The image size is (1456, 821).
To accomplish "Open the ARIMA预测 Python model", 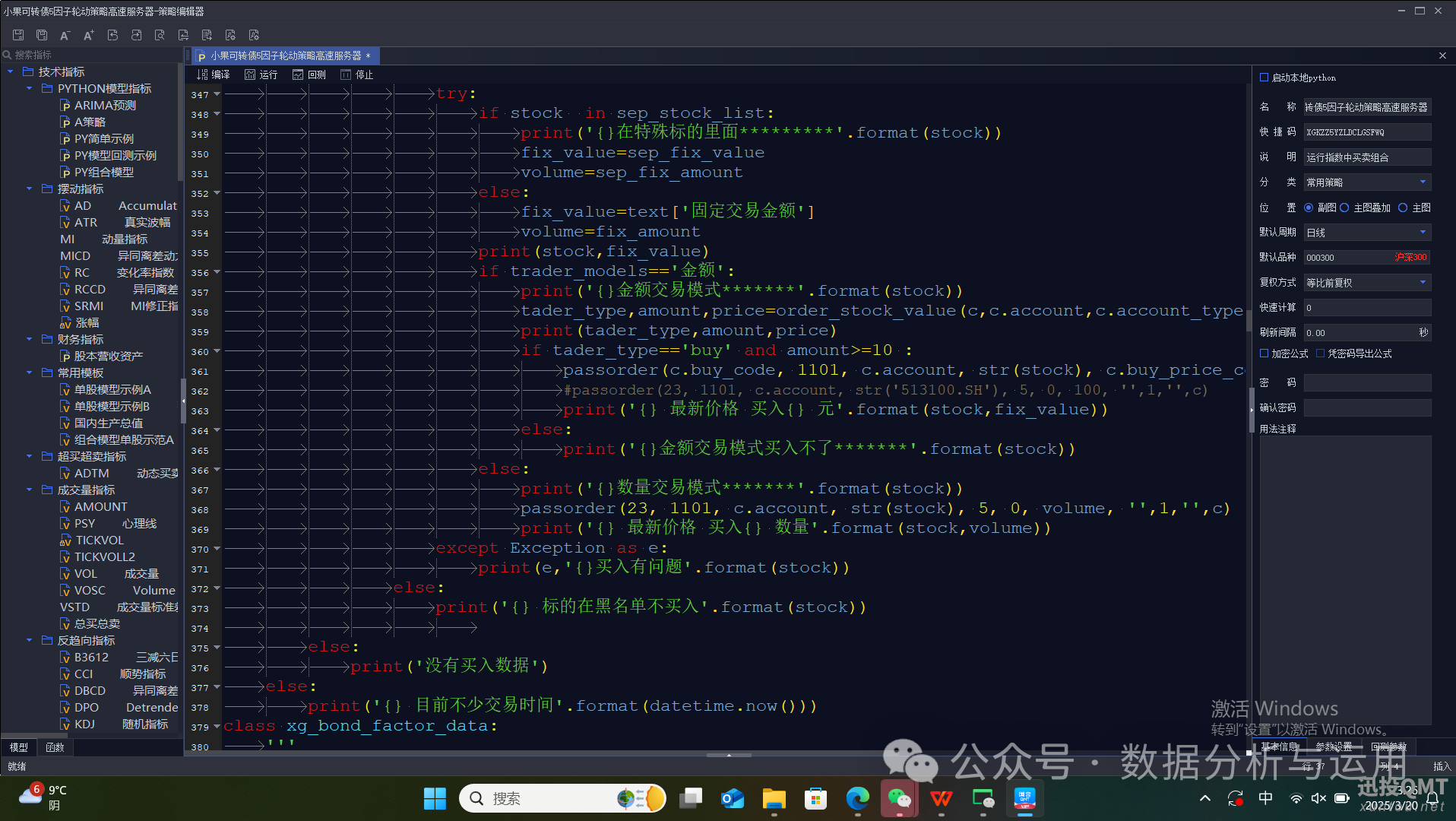I will pyautogui.click(x=98, y=105).
